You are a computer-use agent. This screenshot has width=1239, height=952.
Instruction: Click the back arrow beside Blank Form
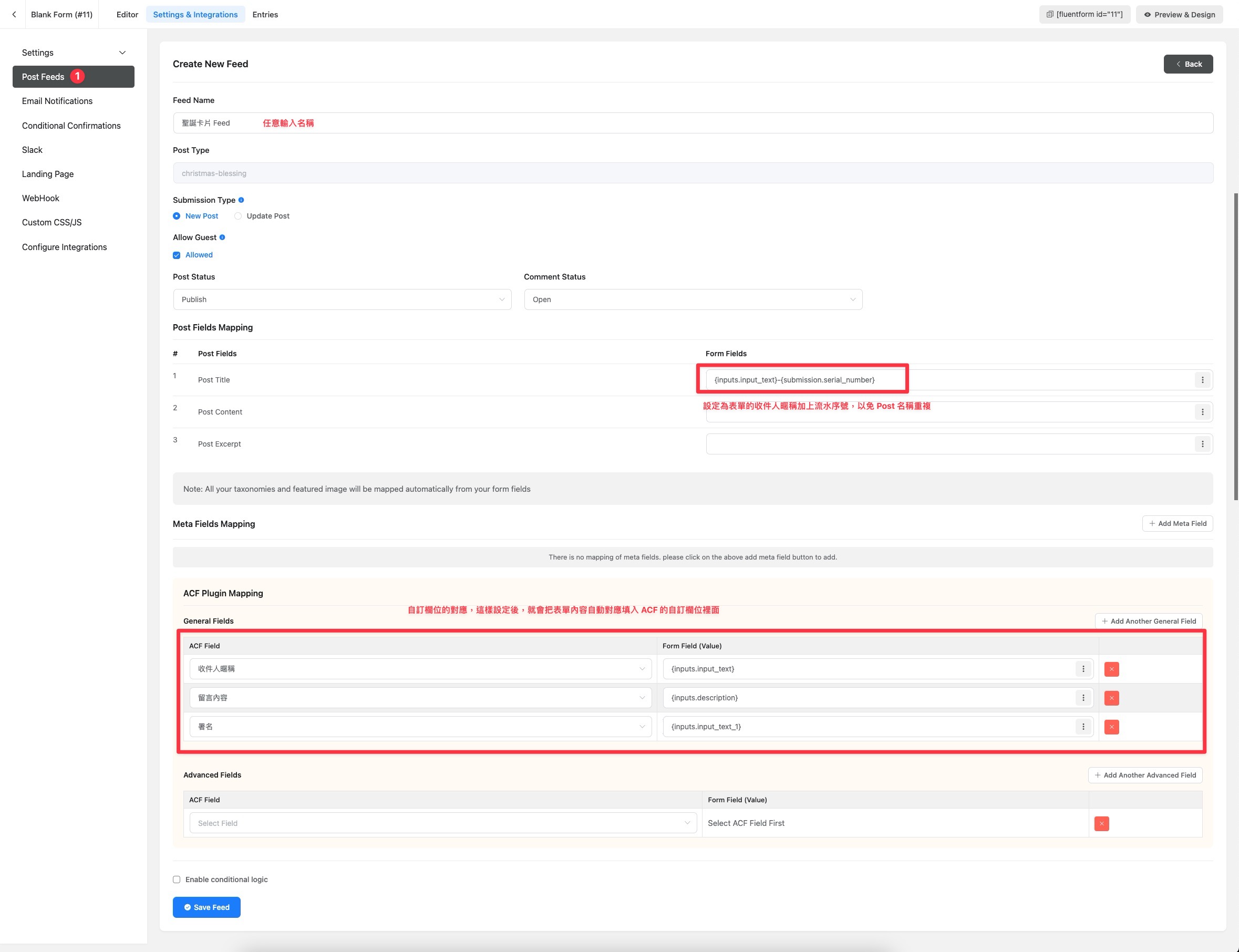pos(14,14)
